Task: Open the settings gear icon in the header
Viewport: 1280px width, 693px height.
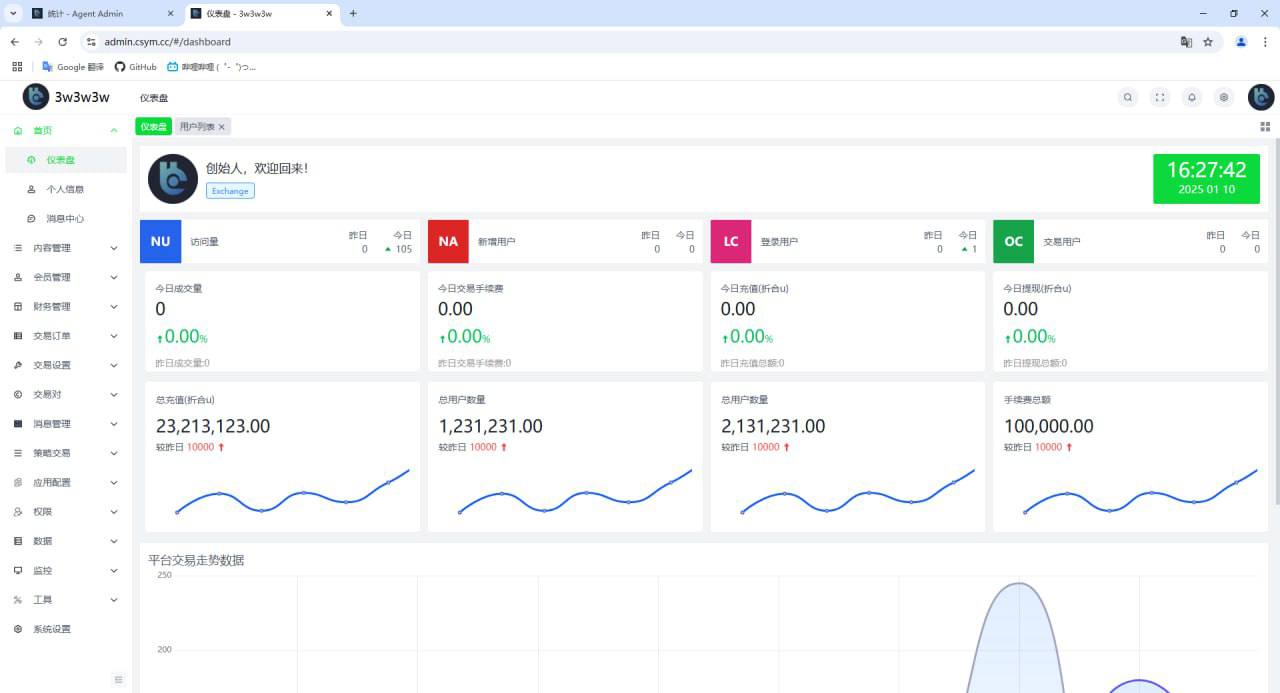Action: click(x=1224, y=97)
